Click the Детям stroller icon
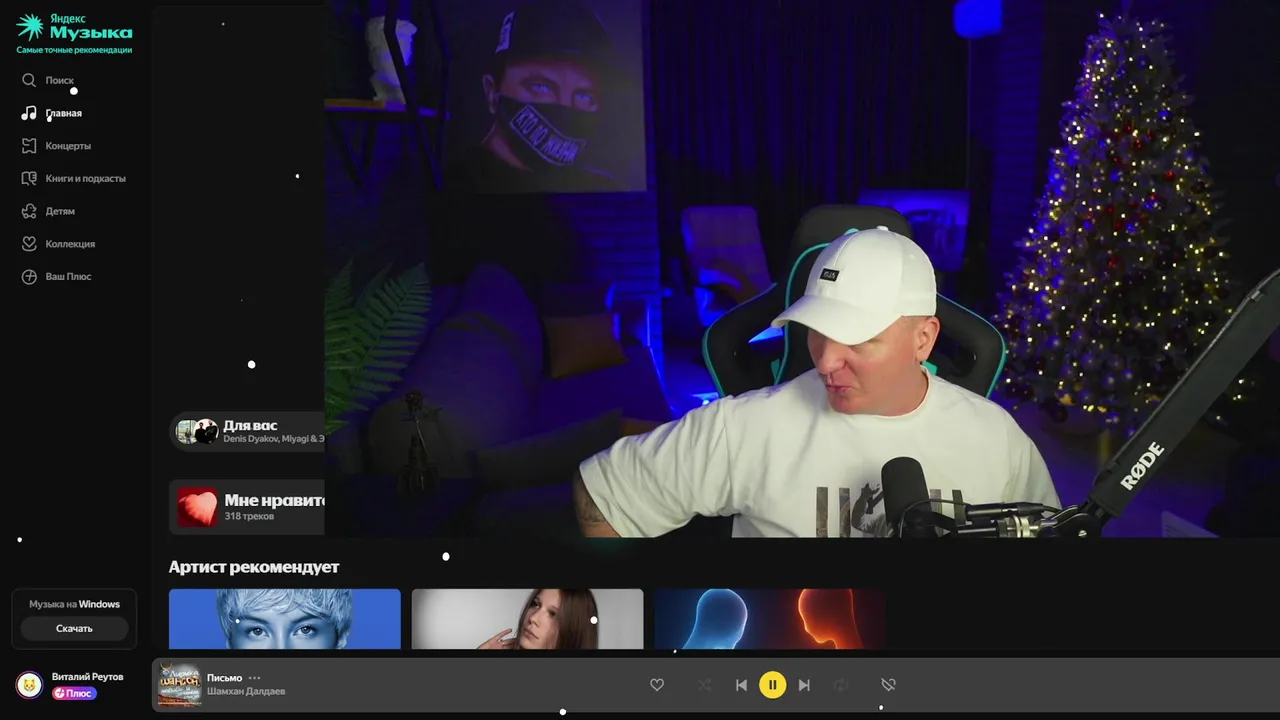 [29, 211]
